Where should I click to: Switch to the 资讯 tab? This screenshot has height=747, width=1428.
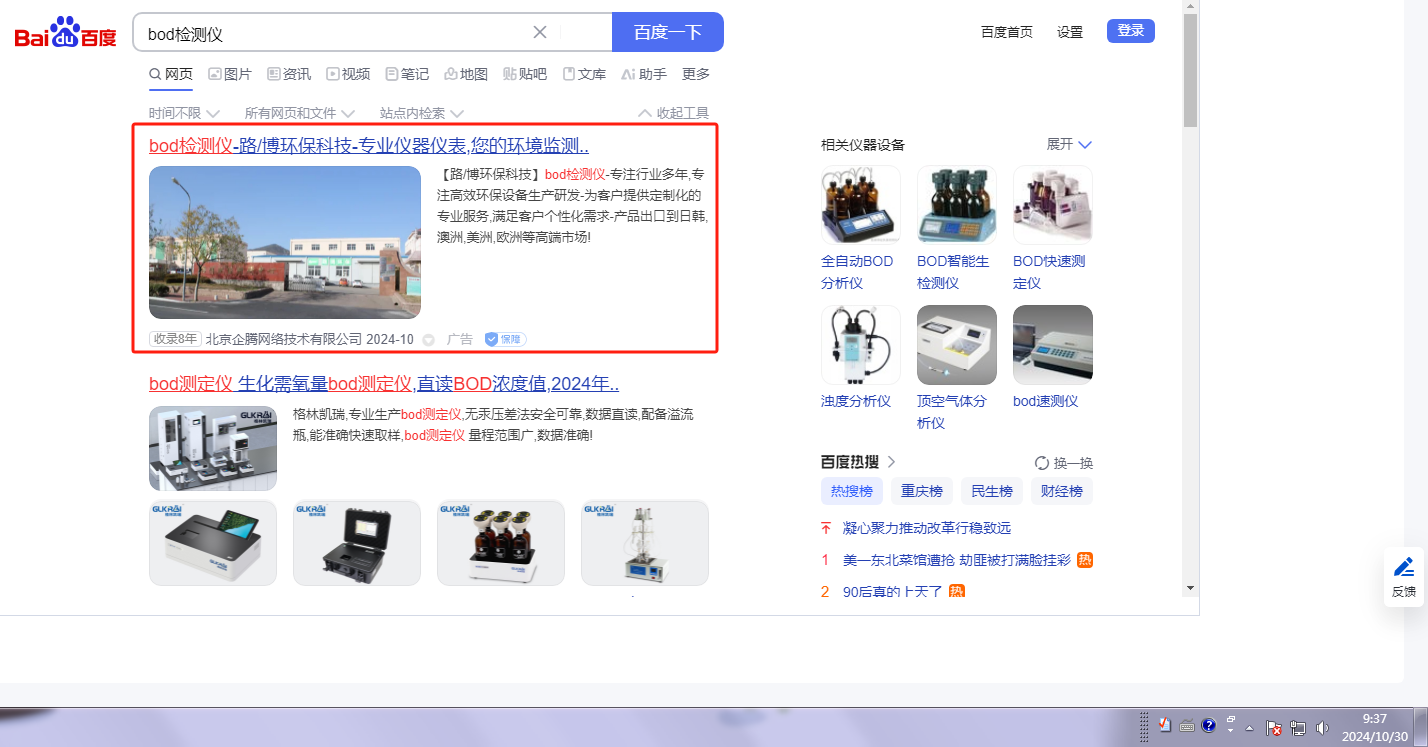(x=289, y=74)
